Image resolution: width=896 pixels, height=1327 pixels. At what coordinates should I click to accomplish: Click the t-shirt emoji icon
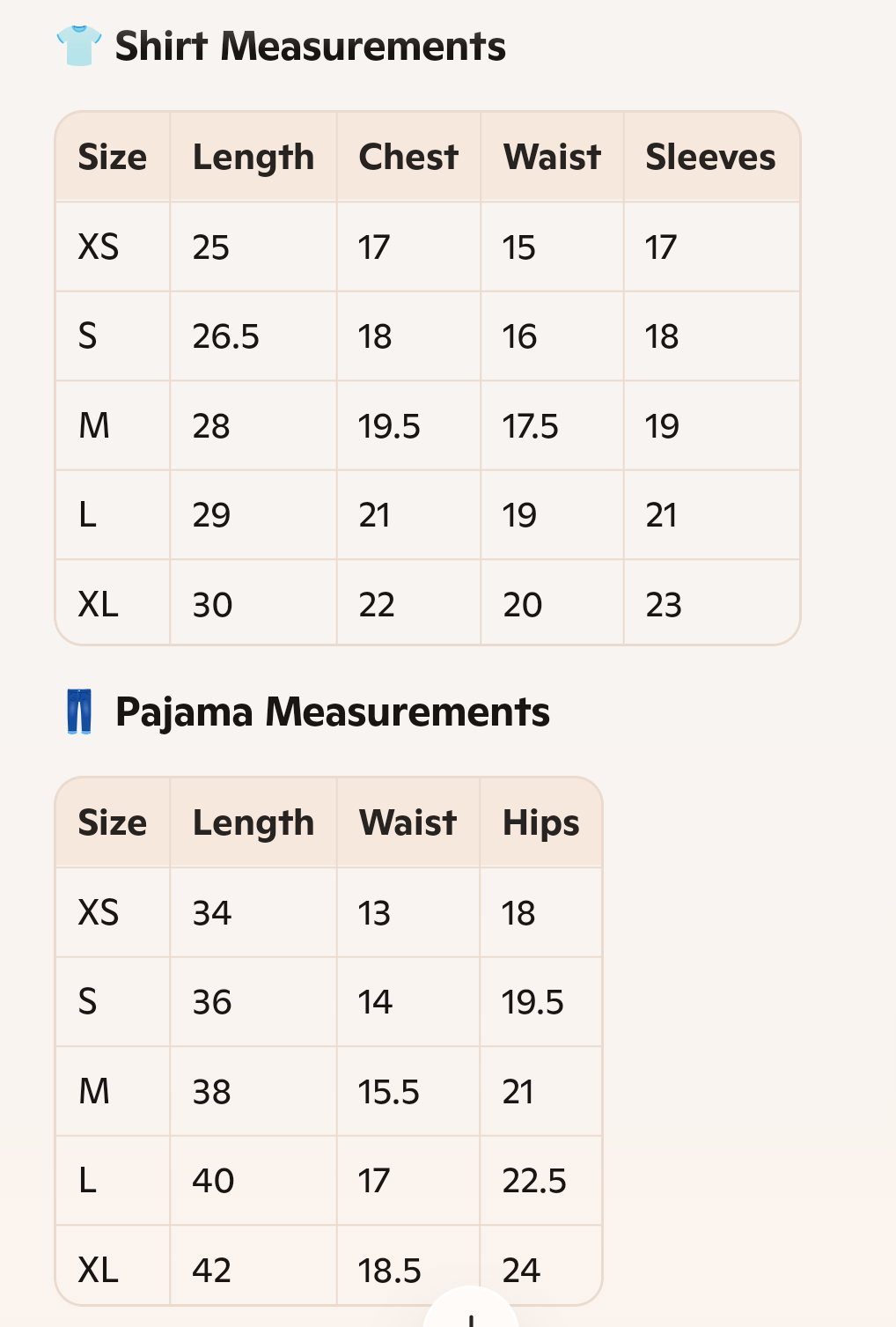click(x=79, y=46)
